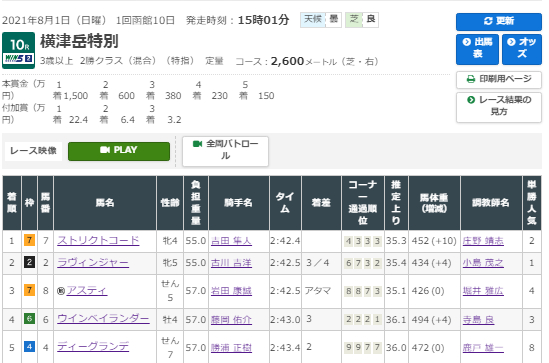
Task: Click the 馬名 column header
Action: point(105,203)
